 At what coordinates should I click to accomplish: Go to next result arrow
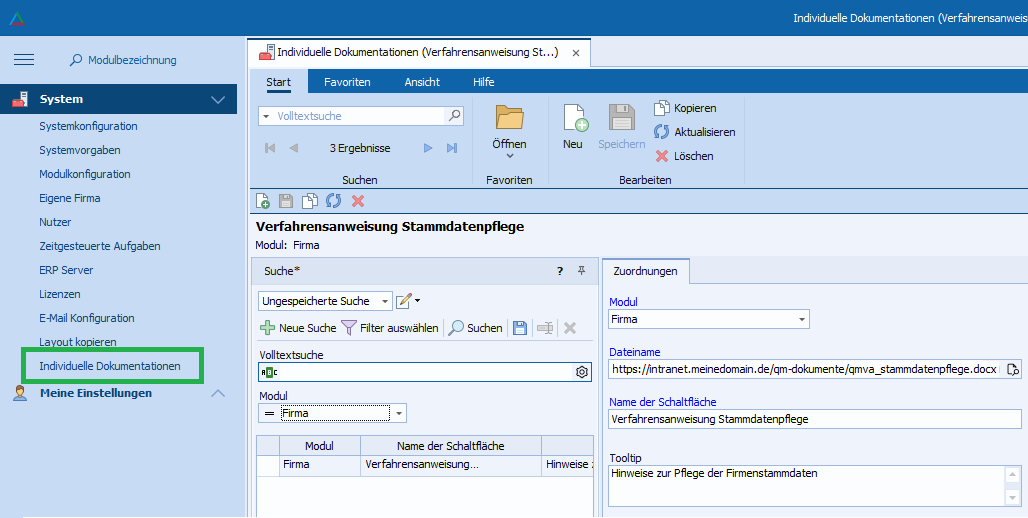pos(428,148)
